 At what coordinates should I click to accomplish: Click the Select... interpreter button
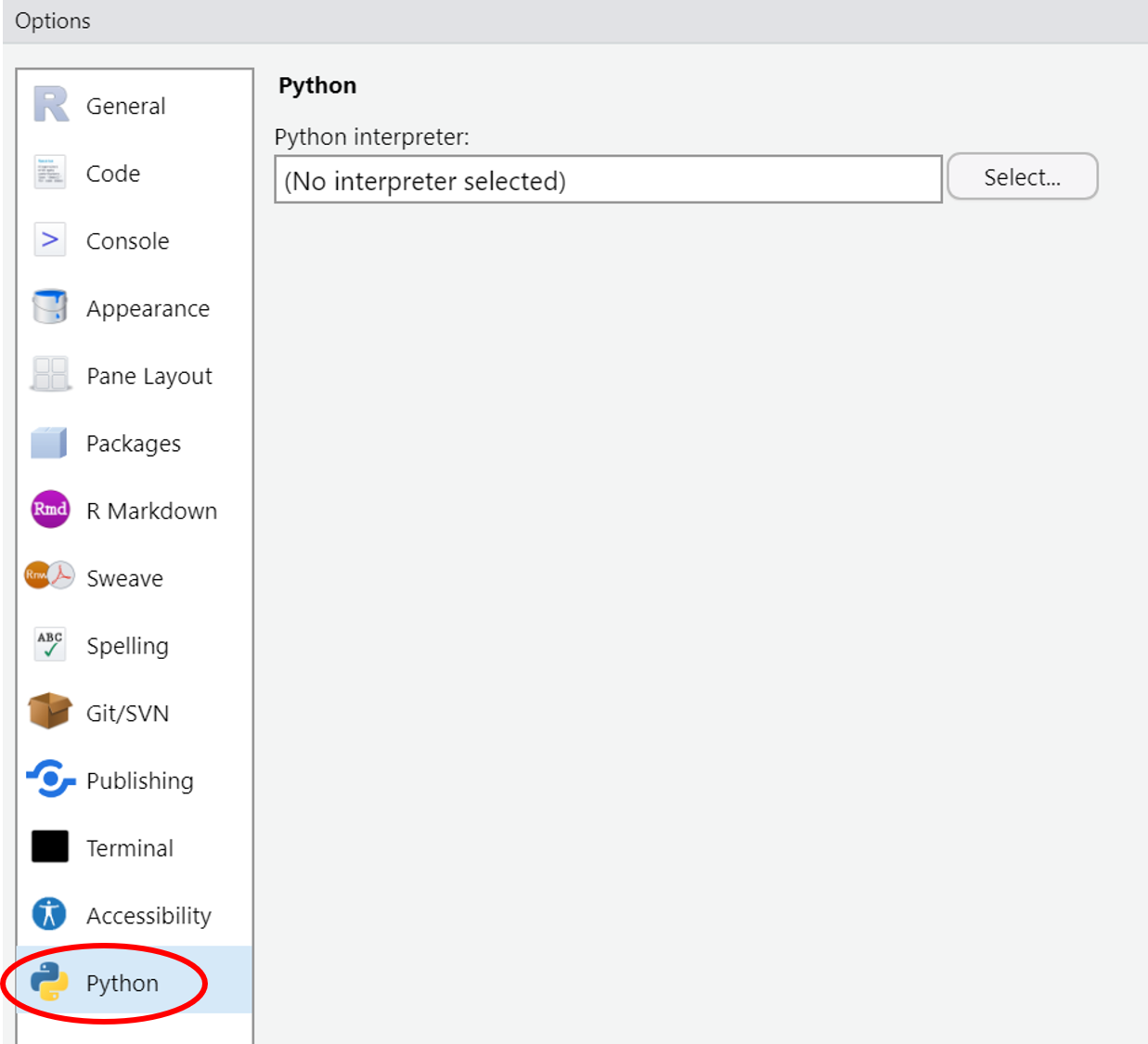click(1022, 177)
